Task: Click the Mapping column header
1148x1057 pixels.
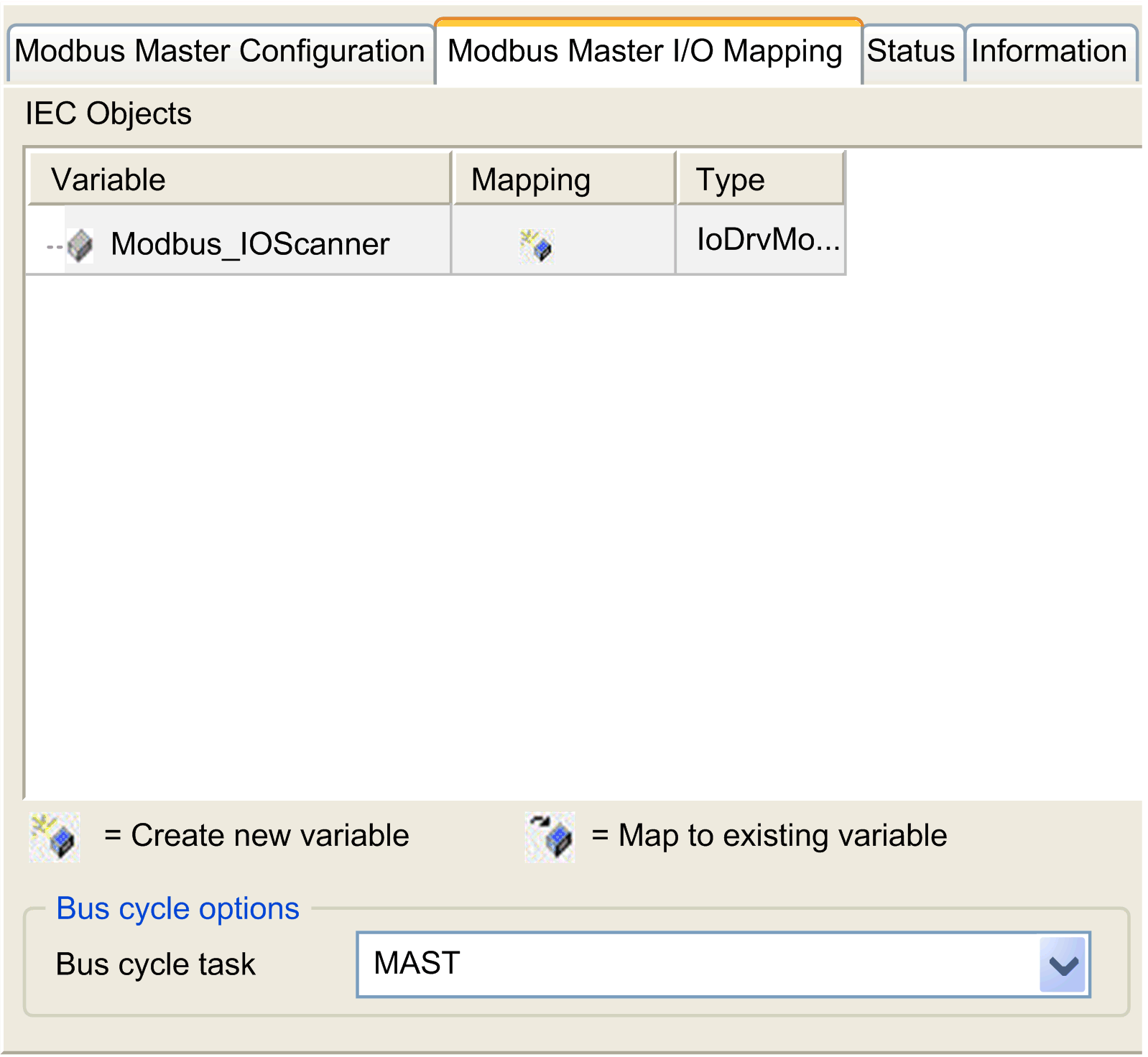Action: pyautogui.click(x=565, y=179)
